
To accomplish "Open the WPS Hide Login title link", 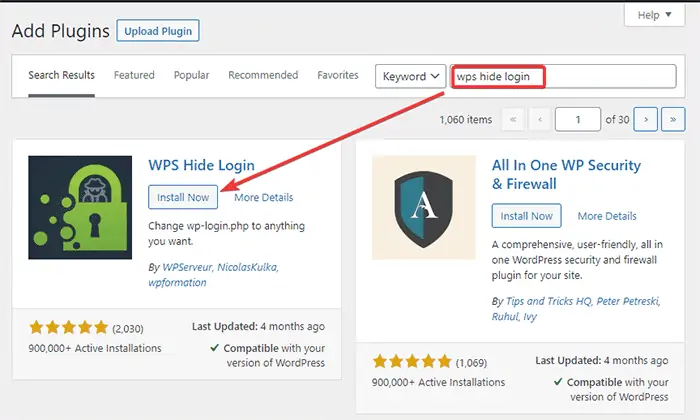I will (x=201, y=165).
